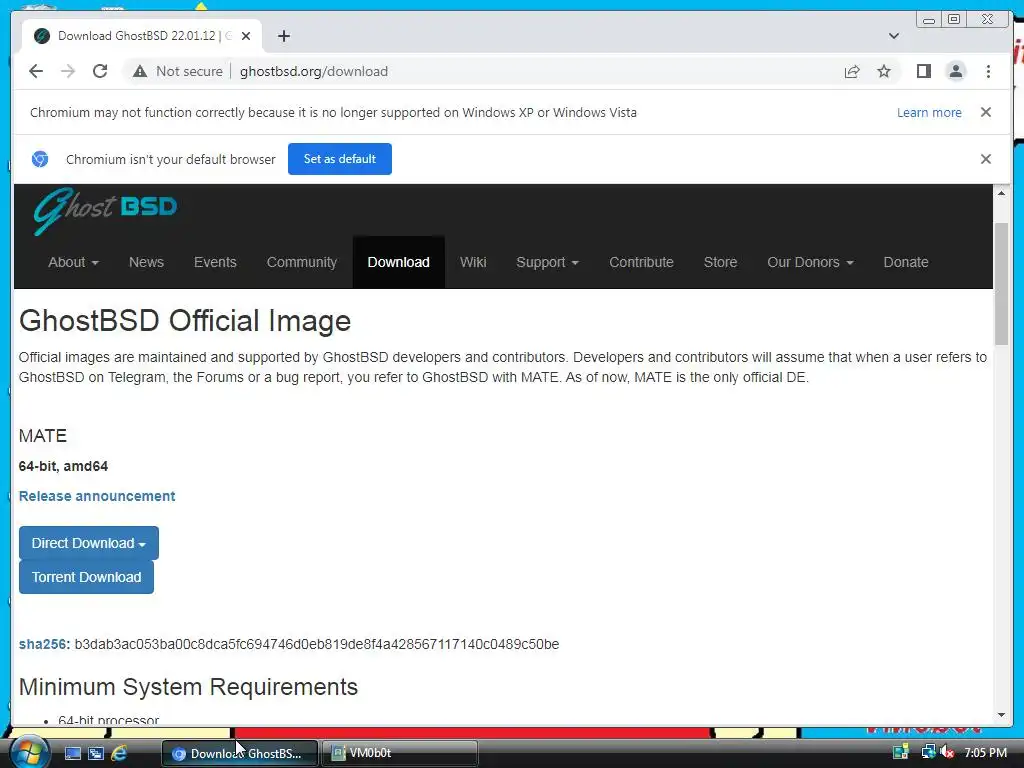
Task: Select the VM0b0t taskbar button
Action: 400,753
